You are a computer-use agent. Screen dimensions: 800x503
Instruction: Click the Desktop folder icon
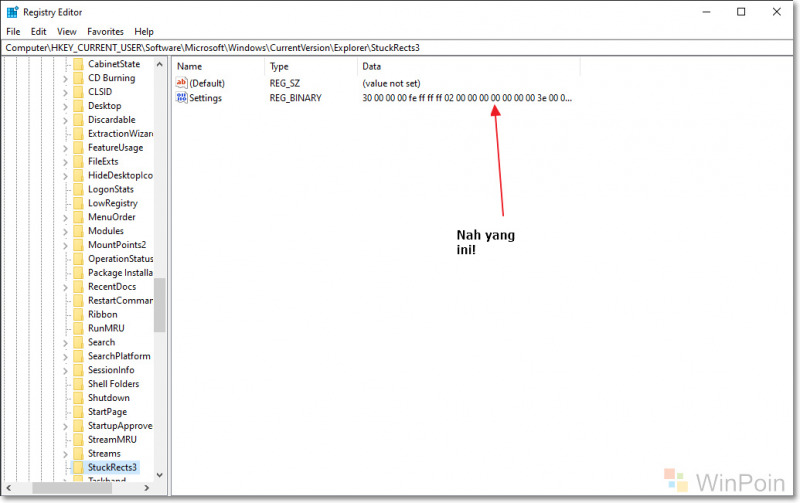[x=78, y=106]
